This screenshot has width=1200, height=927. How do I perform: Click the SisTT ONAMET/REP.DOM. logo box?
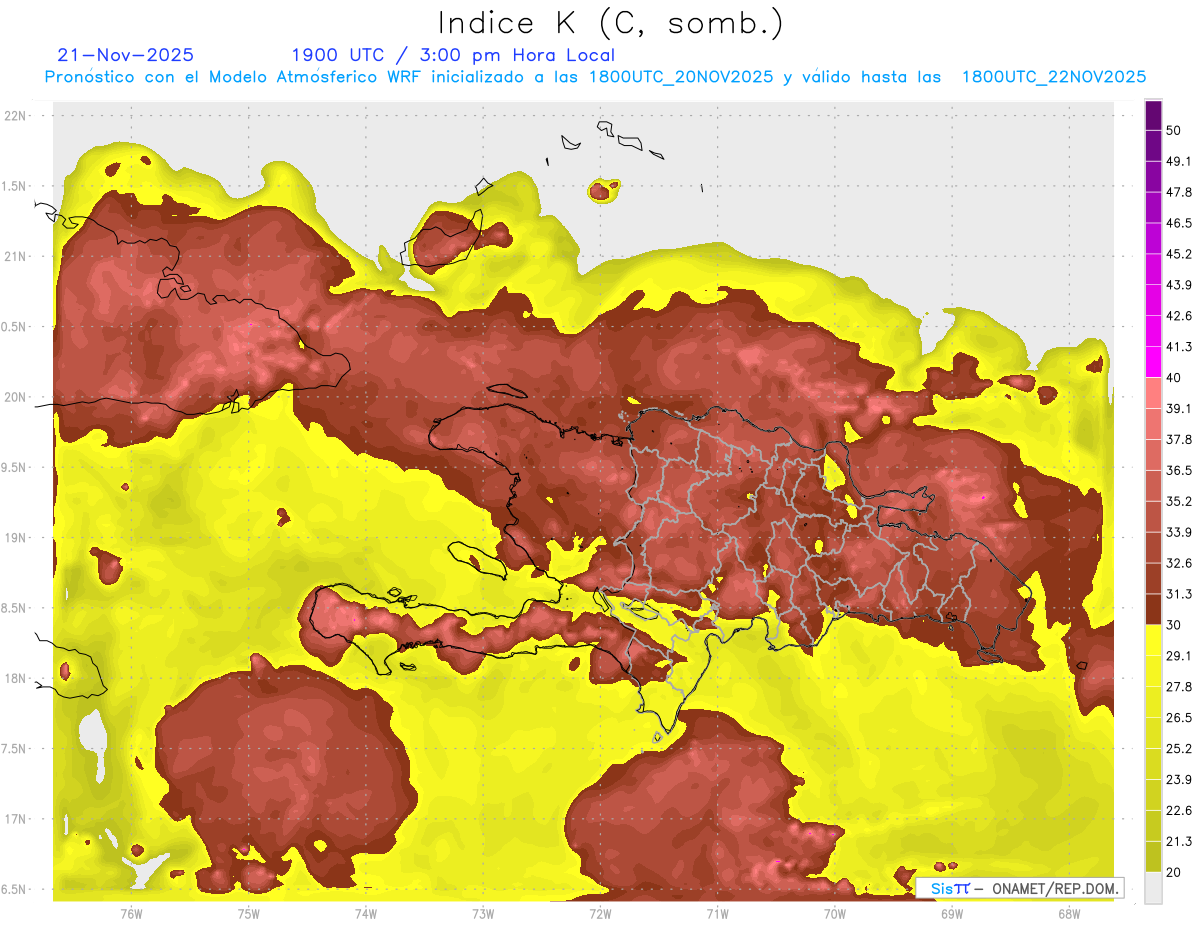point(1020,888)
